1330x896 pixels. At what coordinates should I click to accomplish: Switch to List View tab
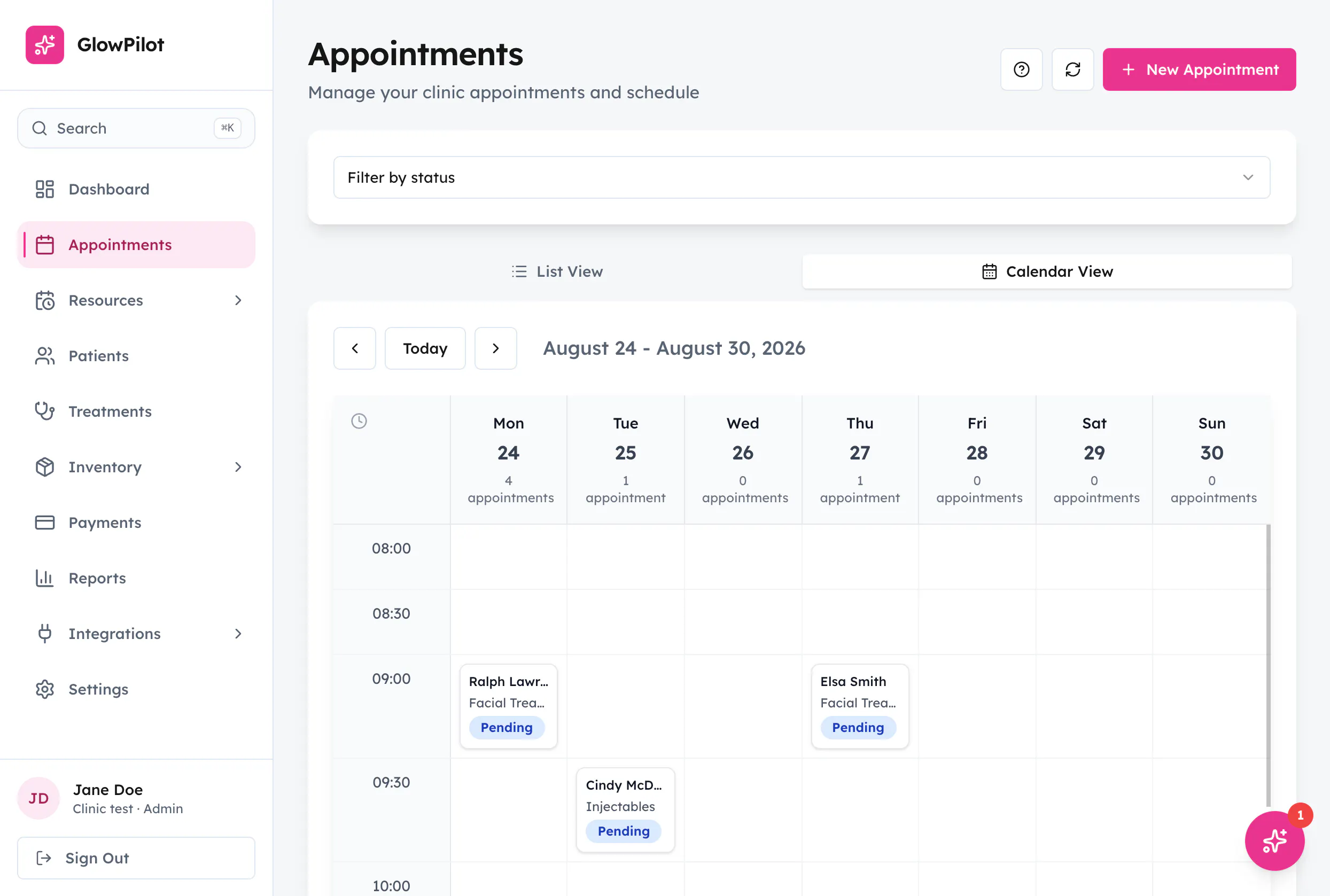click(x=557, y=271)
